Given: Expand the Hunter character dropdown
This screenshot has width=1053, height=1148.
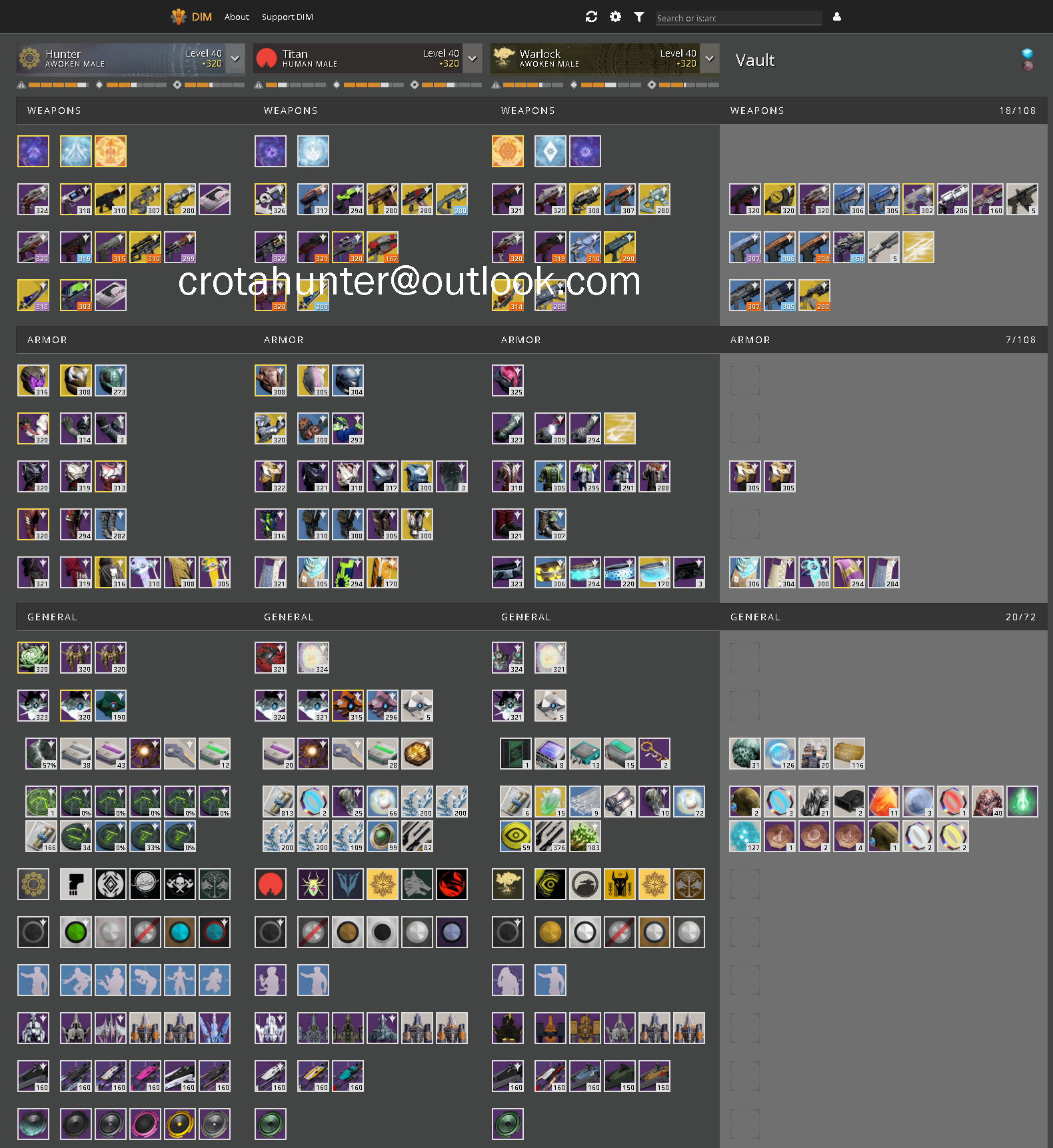Looking at the screenshot, I should click(235, 59).
